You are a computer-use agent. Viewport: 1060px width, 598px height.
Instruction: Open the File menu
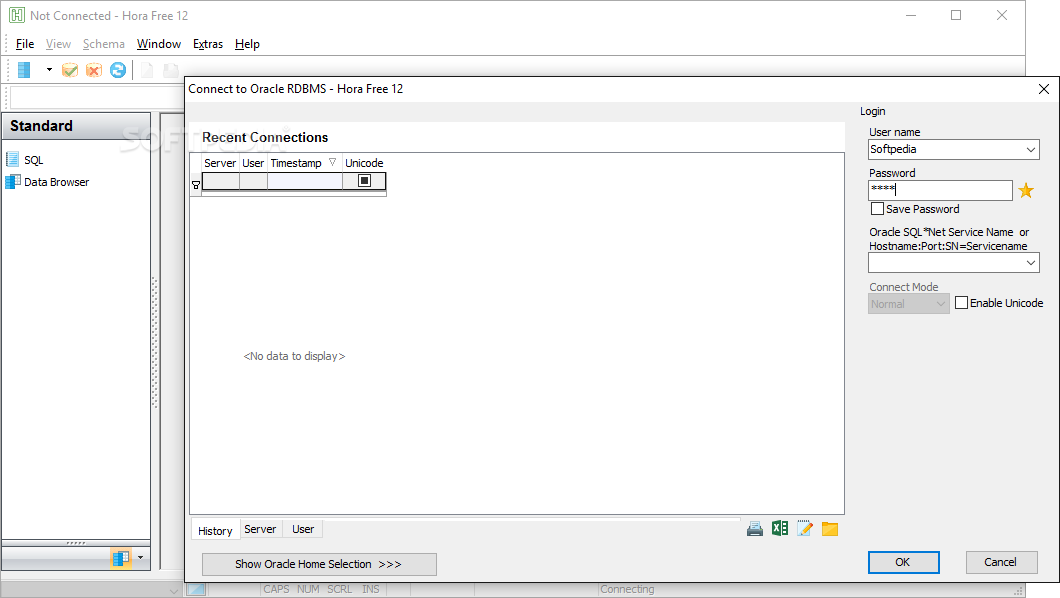[x=25, y=44]
